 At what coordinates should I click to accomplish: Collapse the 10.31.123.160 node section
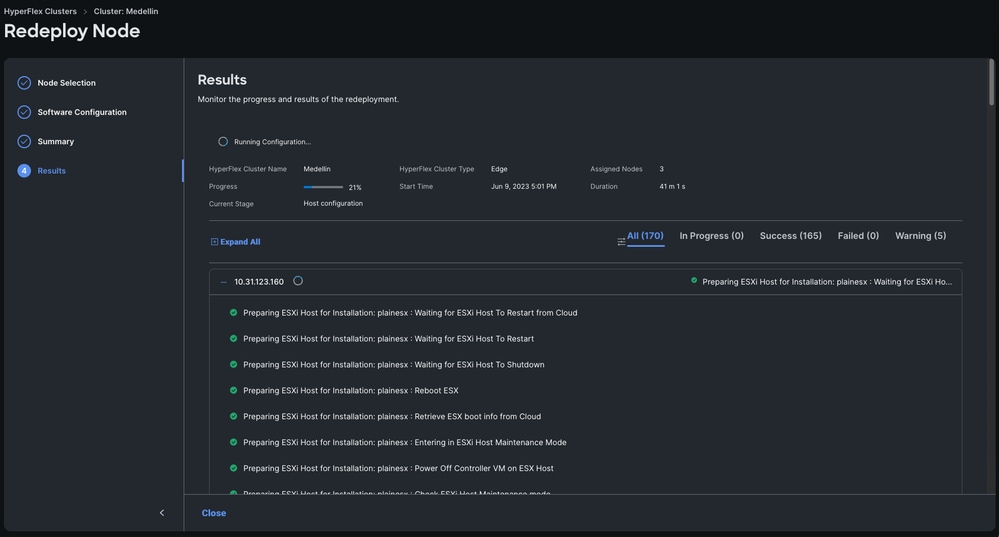point(223,282)
